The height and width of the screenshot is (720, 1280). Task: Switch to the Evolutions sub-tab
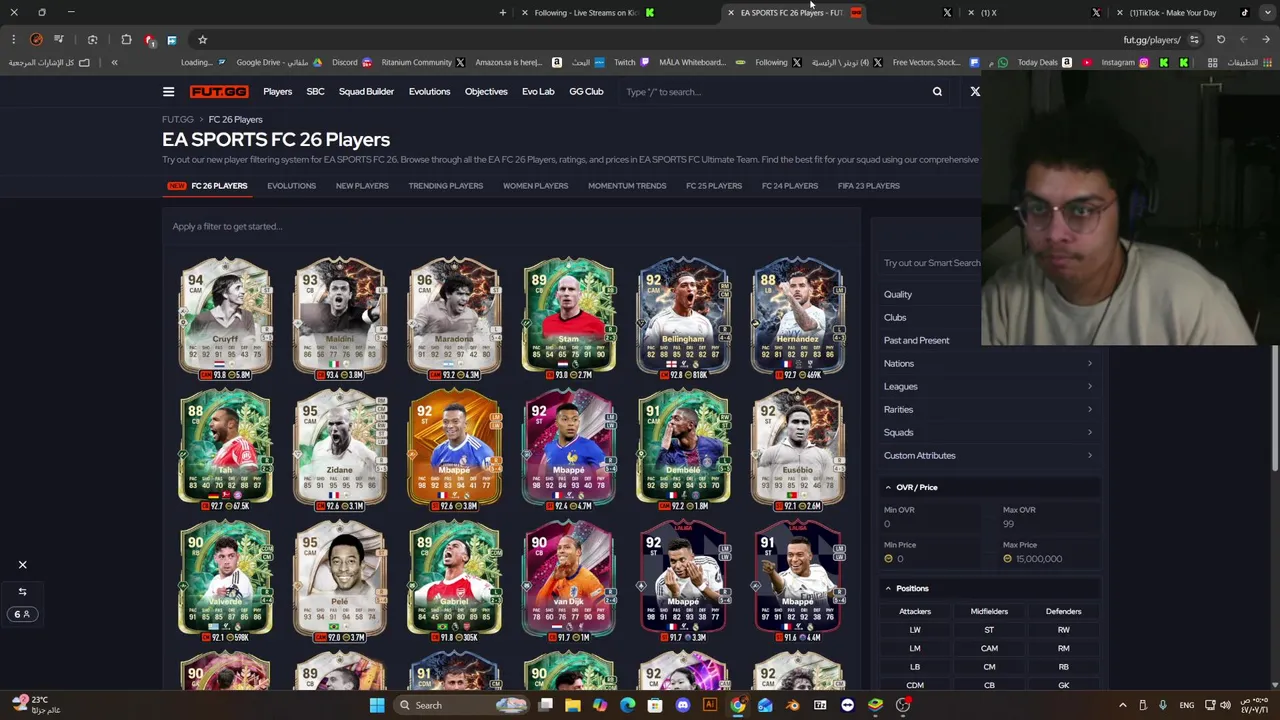pos(291,186)
